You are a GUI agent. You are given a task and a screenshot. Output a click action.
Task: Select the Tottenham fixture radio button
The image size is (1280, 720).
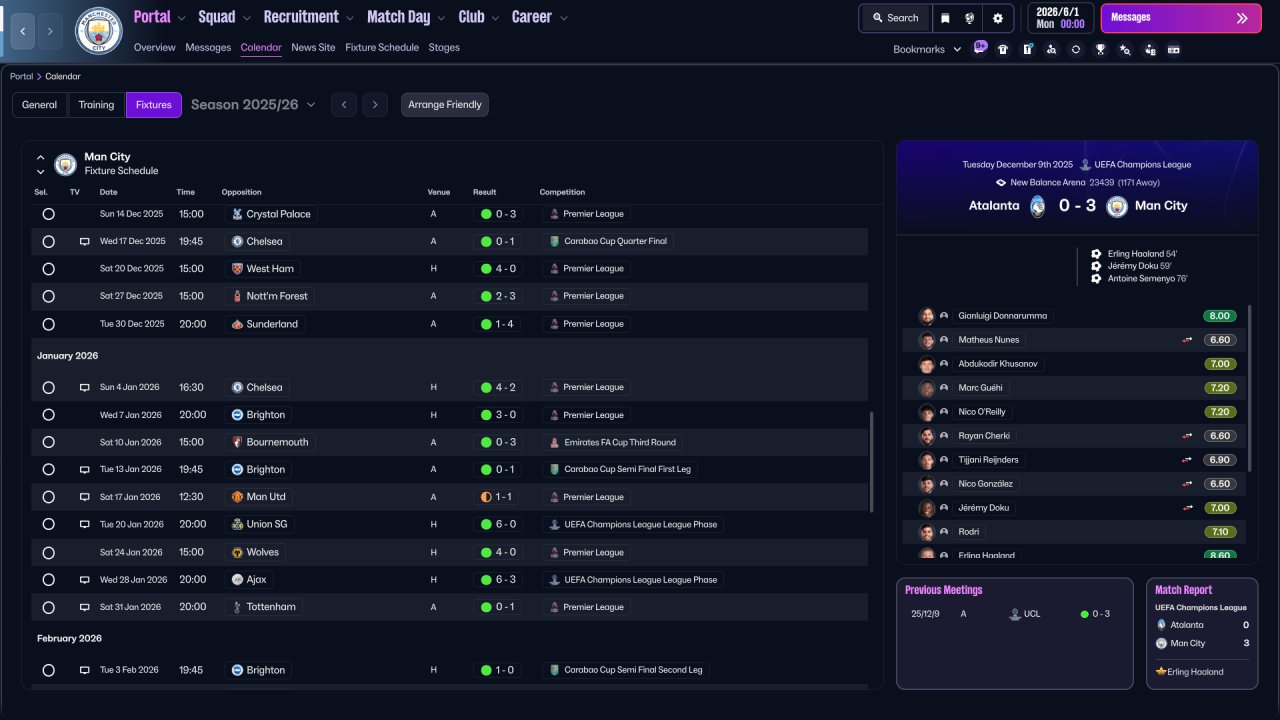[48, 607]
